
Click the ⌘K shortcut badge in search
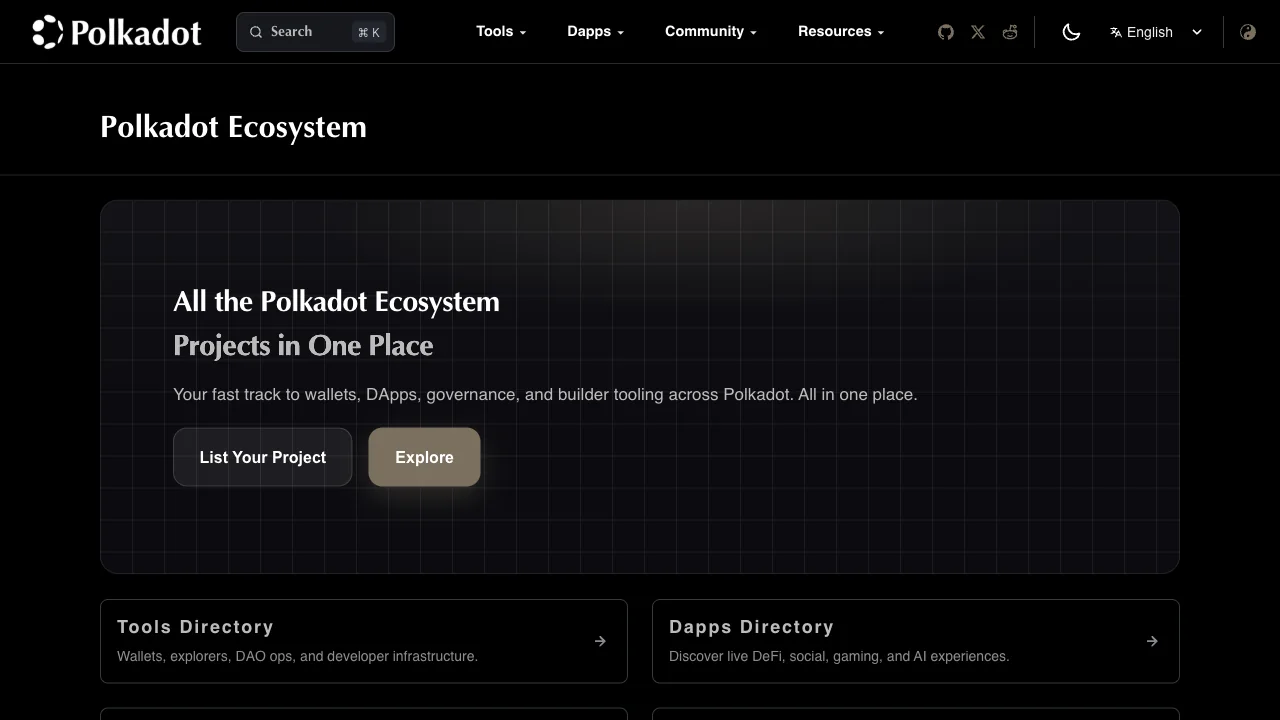(x=369, y=32)
